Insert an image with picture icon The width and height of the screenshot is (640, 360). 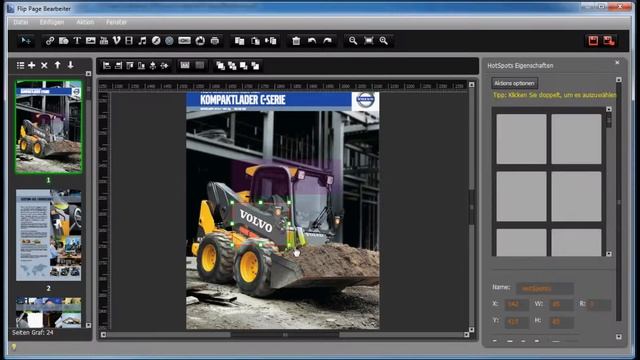(x=91, y=40)
